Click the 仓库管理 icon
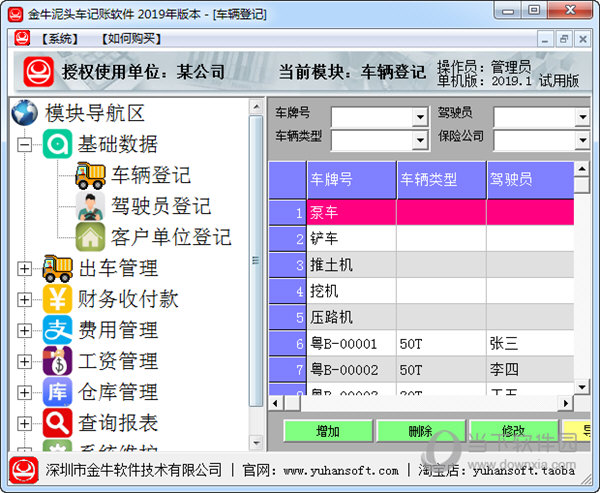600x493 pixels. (x=57, y=392)
